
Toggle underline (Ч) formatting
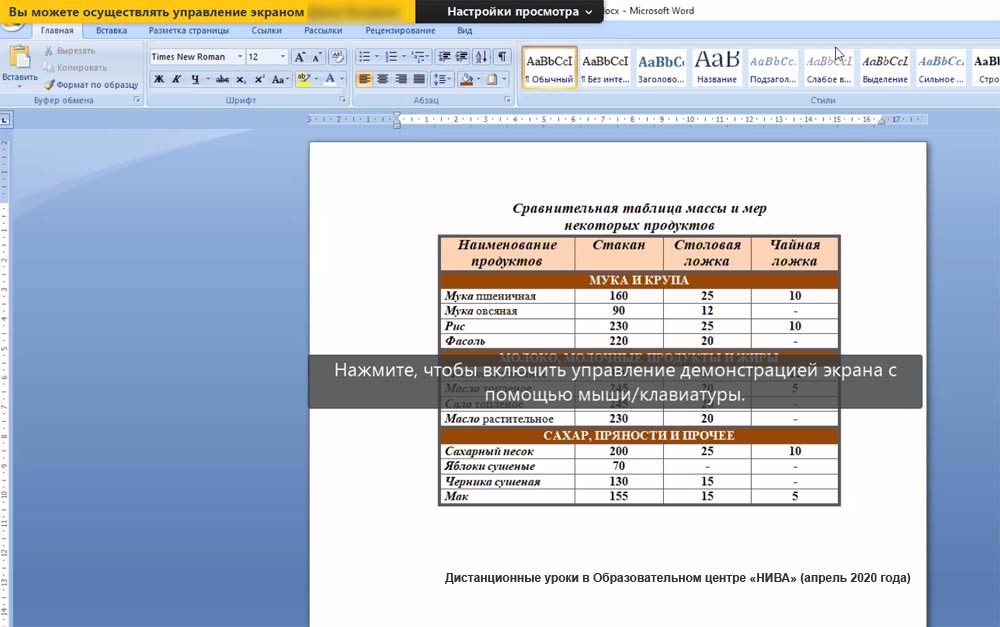point(195,79)
